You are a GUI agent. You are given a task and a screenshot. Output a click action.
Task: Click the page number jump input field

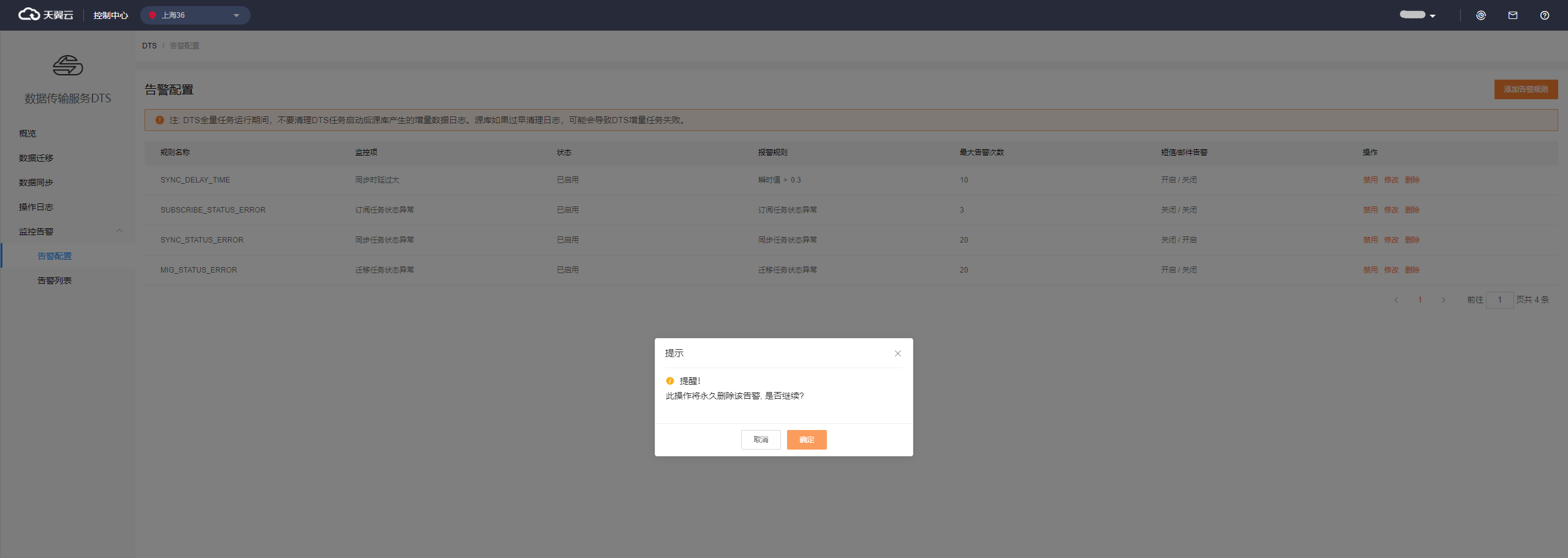coord(1499,300)
